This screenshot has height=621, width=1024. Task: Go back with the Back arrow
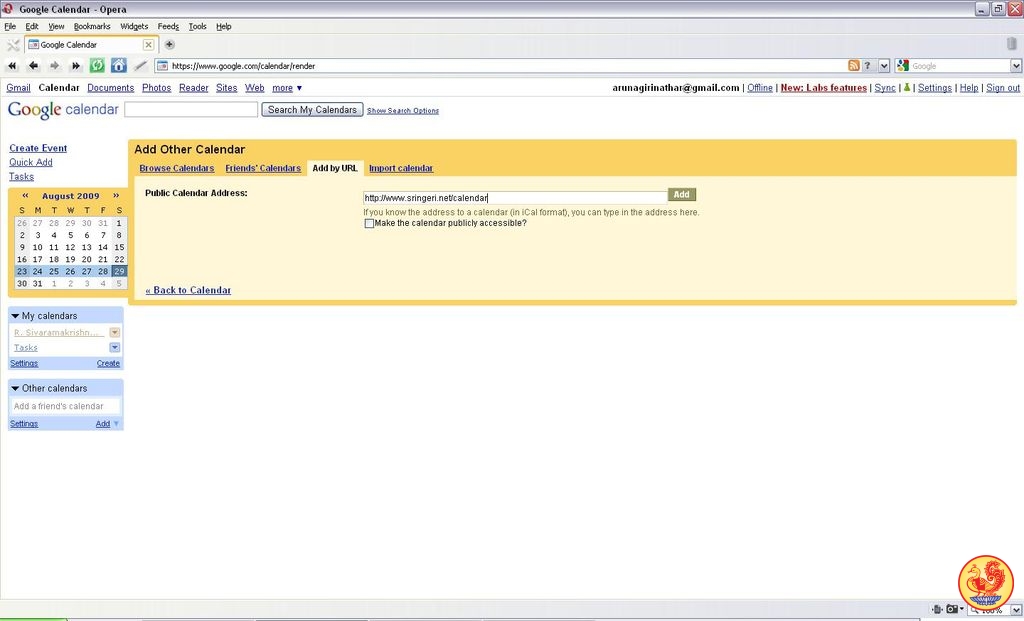[33, 65]
